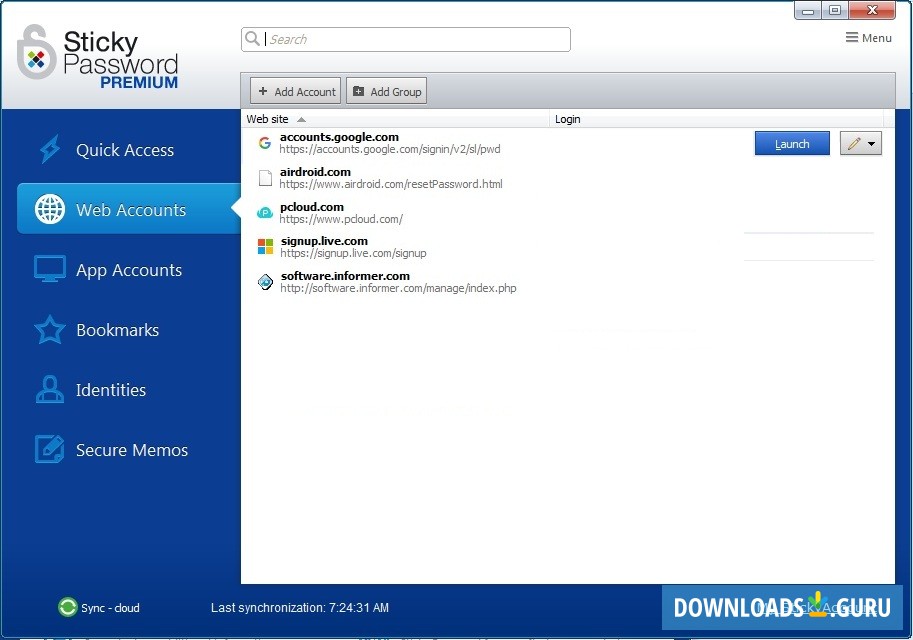Image resolution: width=913 pixels, height=640 pixels.
Task: Click the Bookmarks star icon
Action: (49, 330)
